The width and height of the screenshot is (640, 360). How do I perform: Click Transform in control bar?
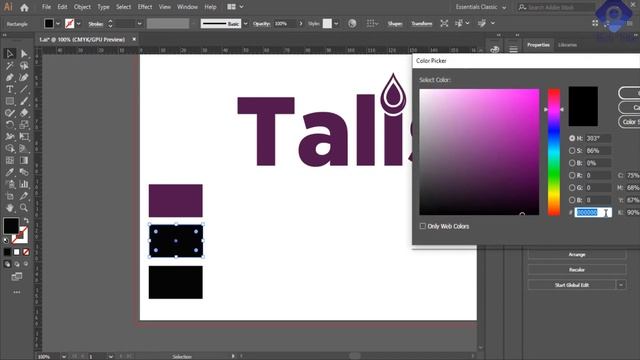click(422, 24)
